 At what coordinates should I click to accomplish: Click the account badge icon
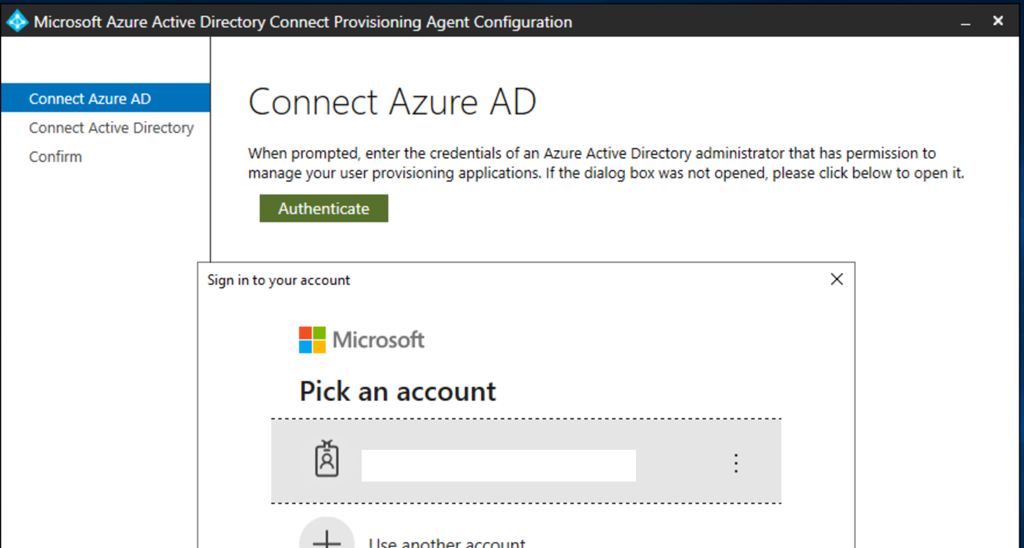click(327, 460)
